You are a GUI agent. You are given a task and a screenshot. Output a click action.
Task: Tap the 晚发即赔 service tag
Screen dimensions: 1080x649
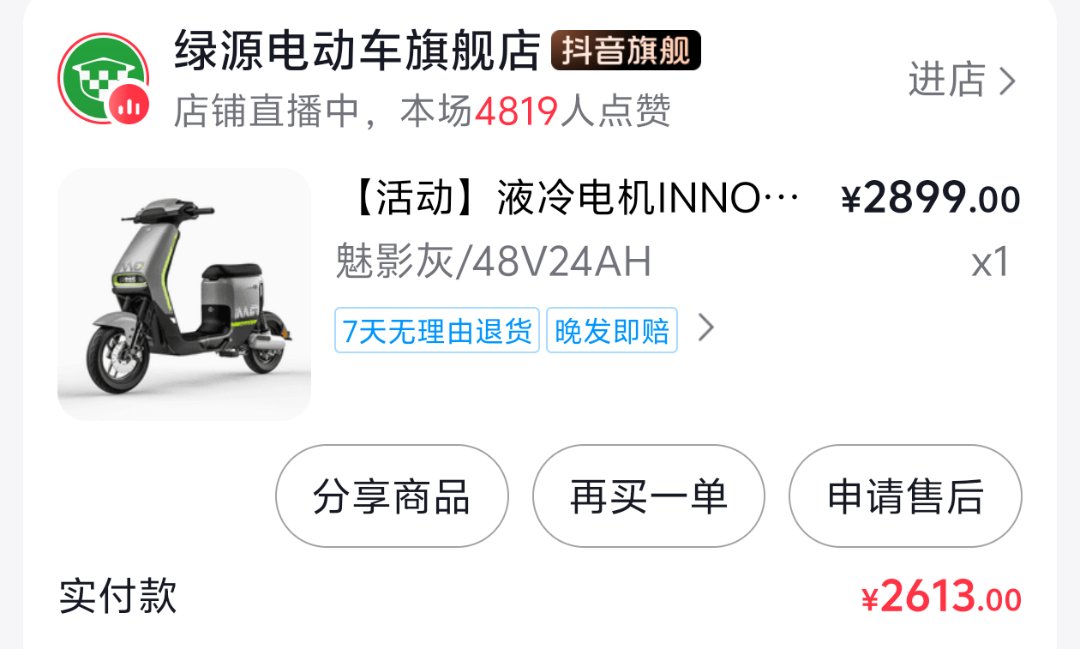tap(612, 331)
